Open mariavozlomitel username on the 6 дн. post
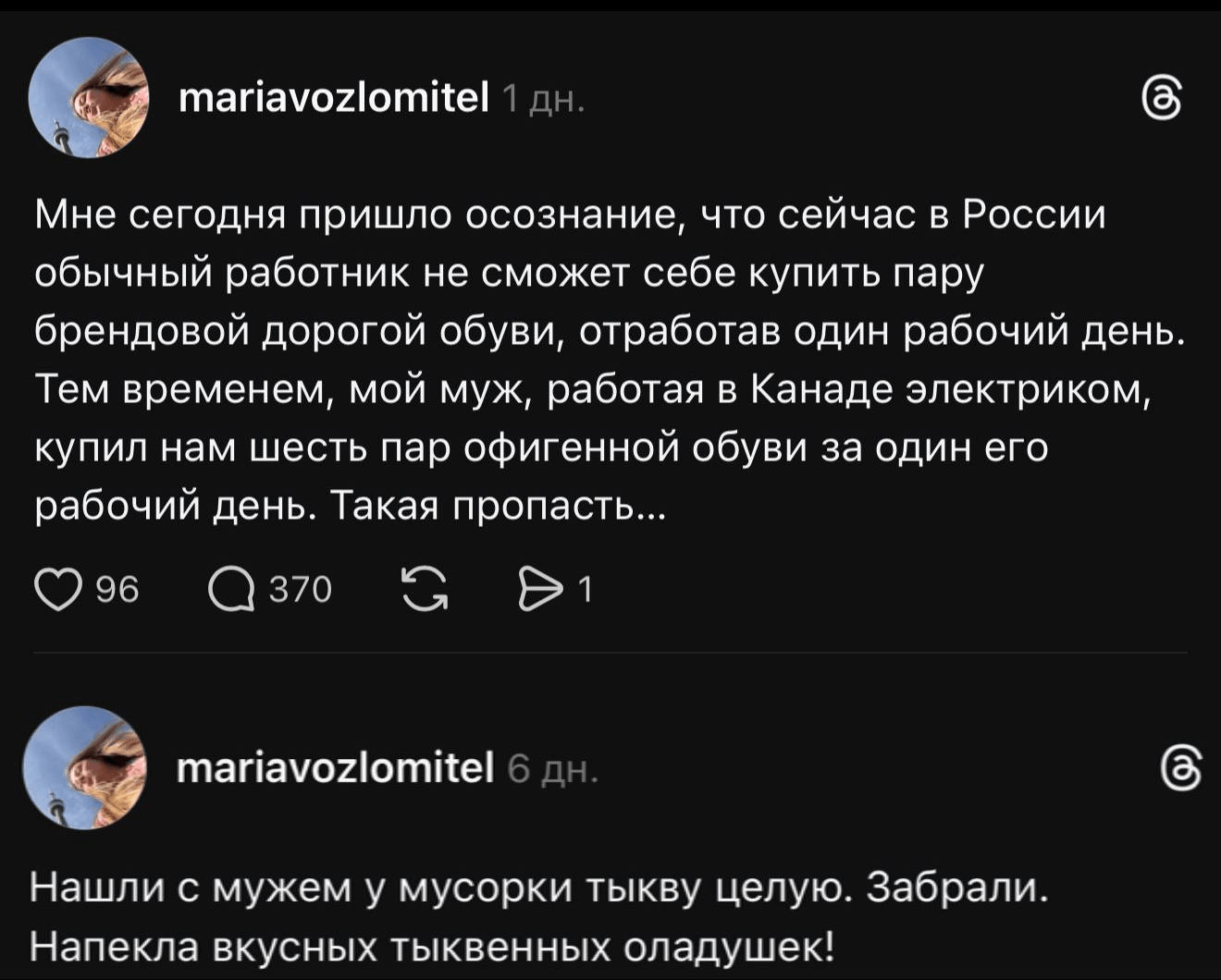1221x980 pixels. click(x=336, y=767)
